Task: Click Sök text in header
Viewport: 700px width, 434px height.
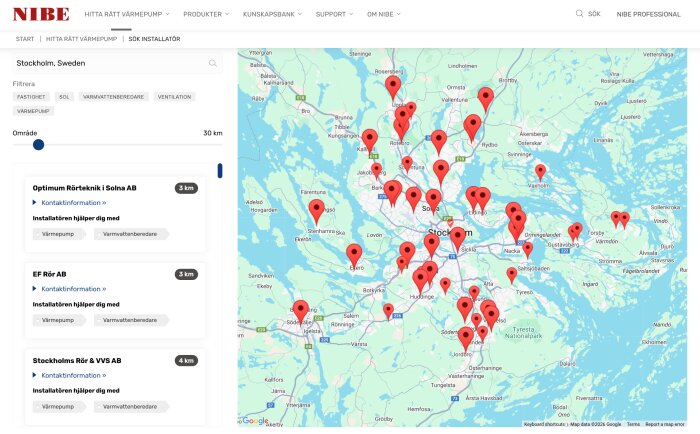Action: point(594,14)
